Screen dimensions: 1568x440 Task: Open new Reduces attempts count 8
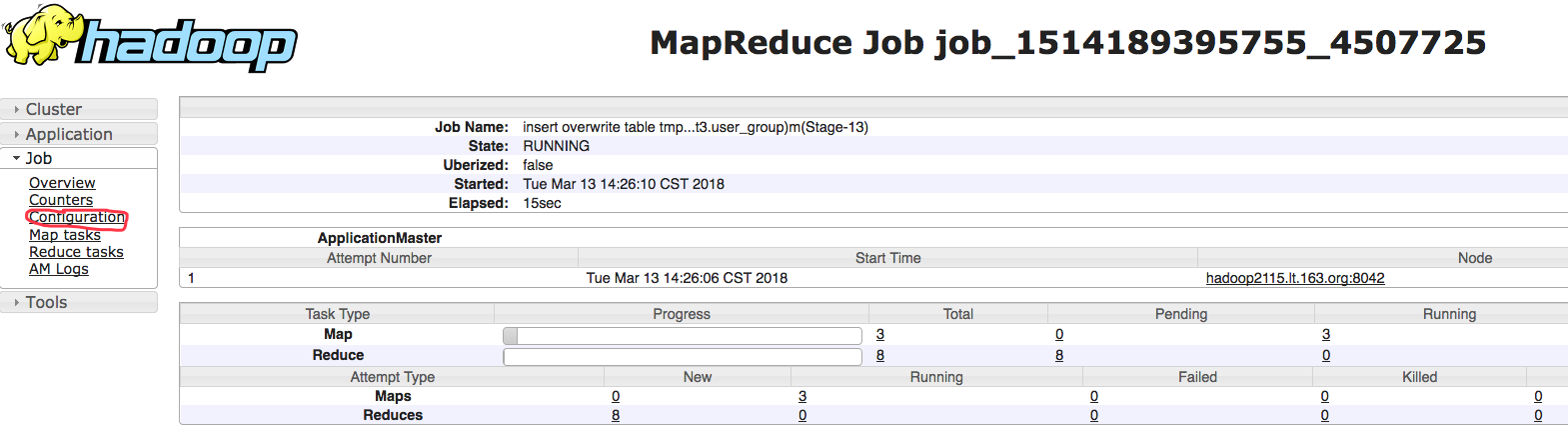(x=616, y=415)
